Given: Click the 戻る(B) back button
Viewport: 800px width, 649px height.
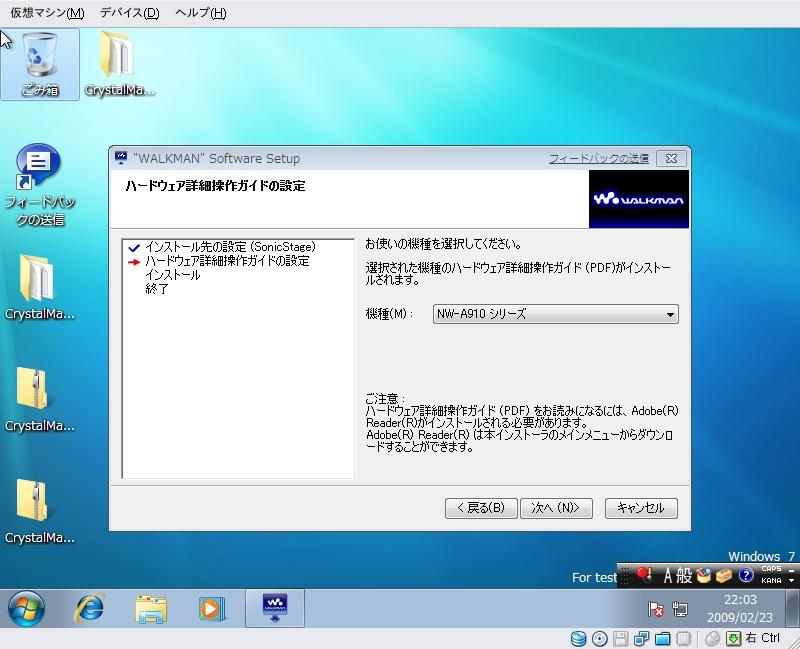Looking at the screenshot, I should pos(481,508).
